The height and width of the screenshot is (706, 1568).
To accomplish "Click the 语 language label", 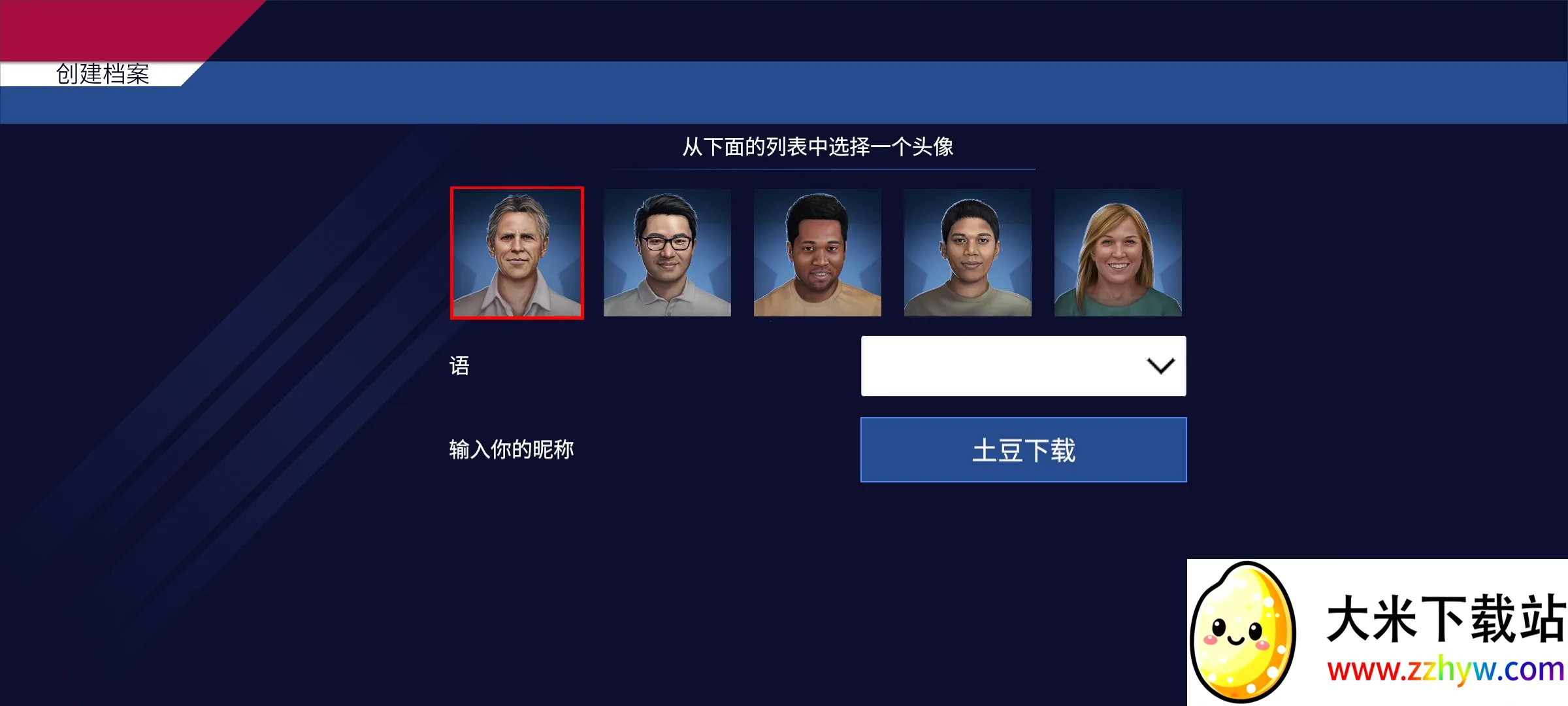I will (x=459, y=366).
